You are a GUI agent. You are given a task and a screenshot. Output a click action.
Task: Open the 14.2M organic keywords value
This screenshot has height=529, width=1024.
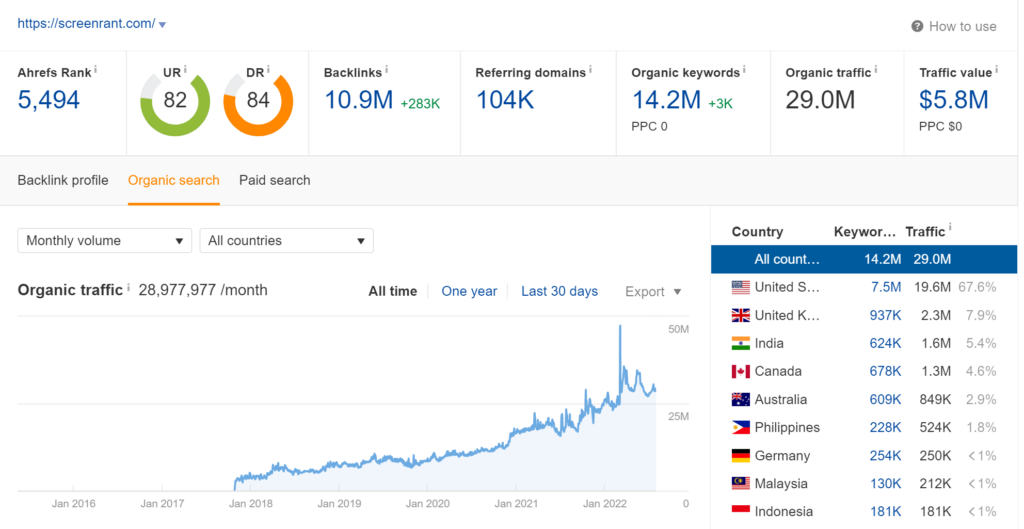point(666,100)
